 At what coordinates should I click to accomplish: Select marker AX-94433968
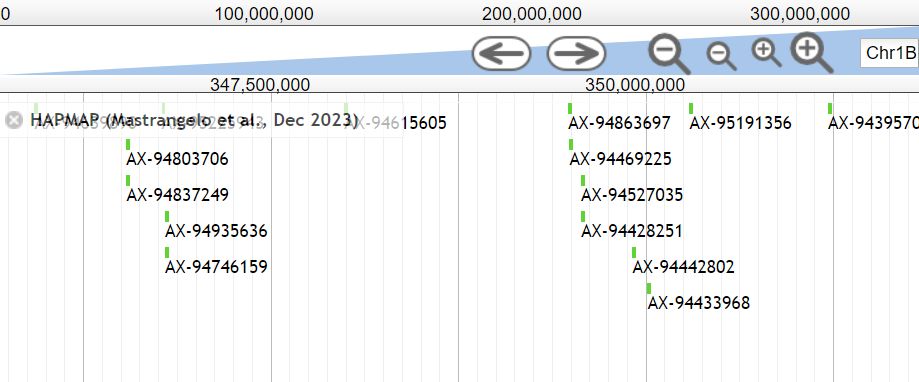coord(699,303)
